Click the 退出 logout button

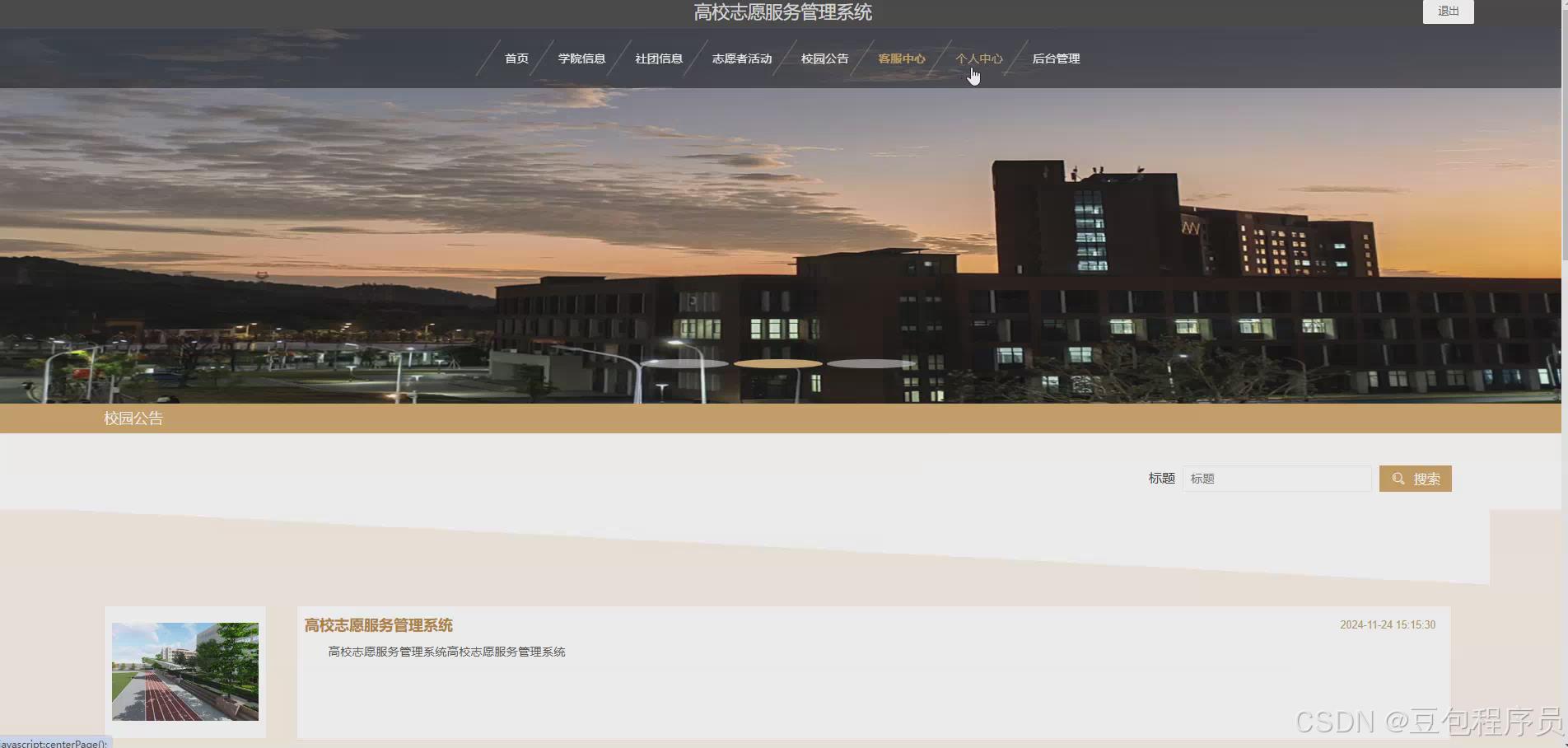point(1448,12)
